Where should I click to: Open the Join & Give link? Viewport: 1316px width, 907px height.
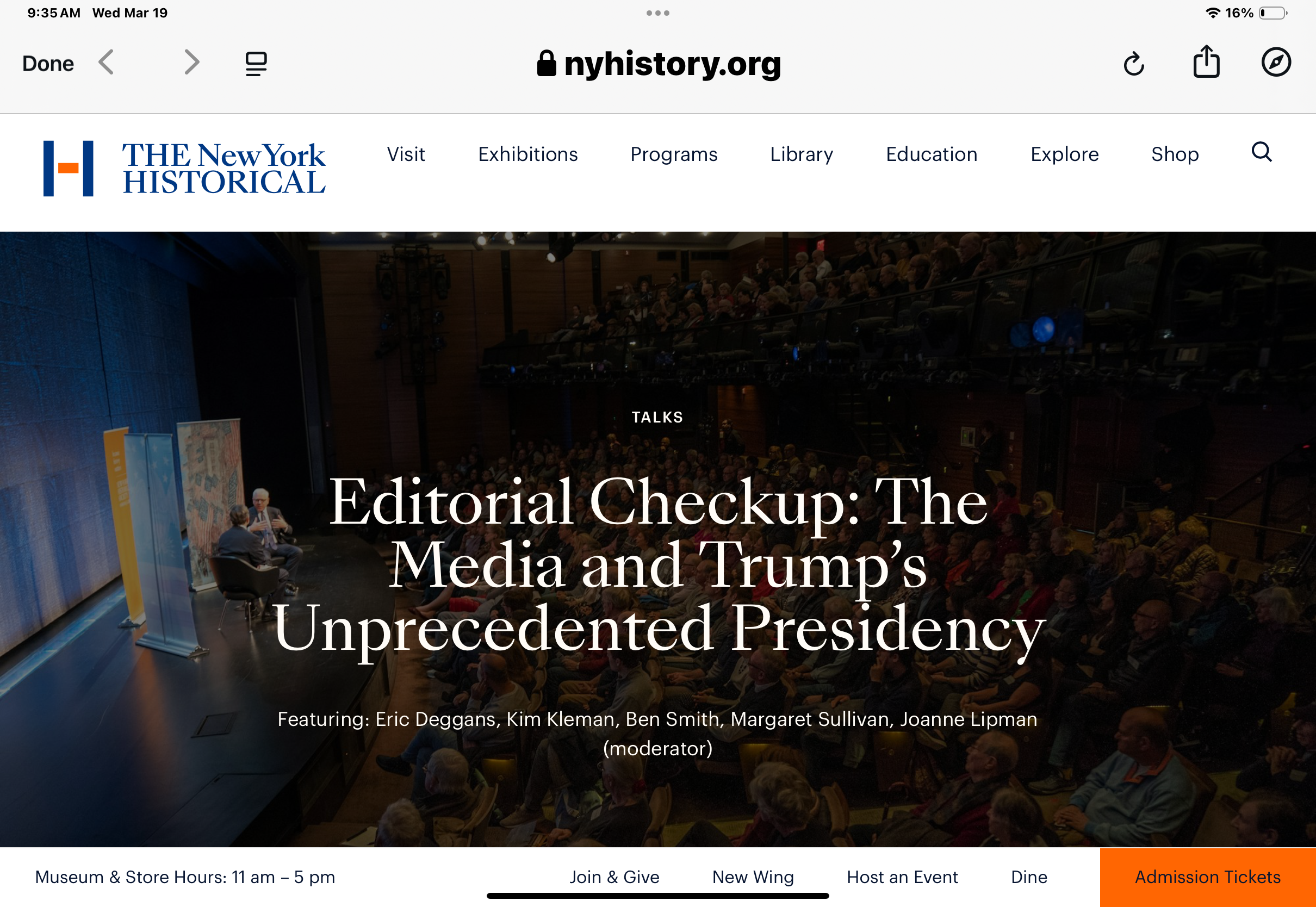[x=614, y=877]
